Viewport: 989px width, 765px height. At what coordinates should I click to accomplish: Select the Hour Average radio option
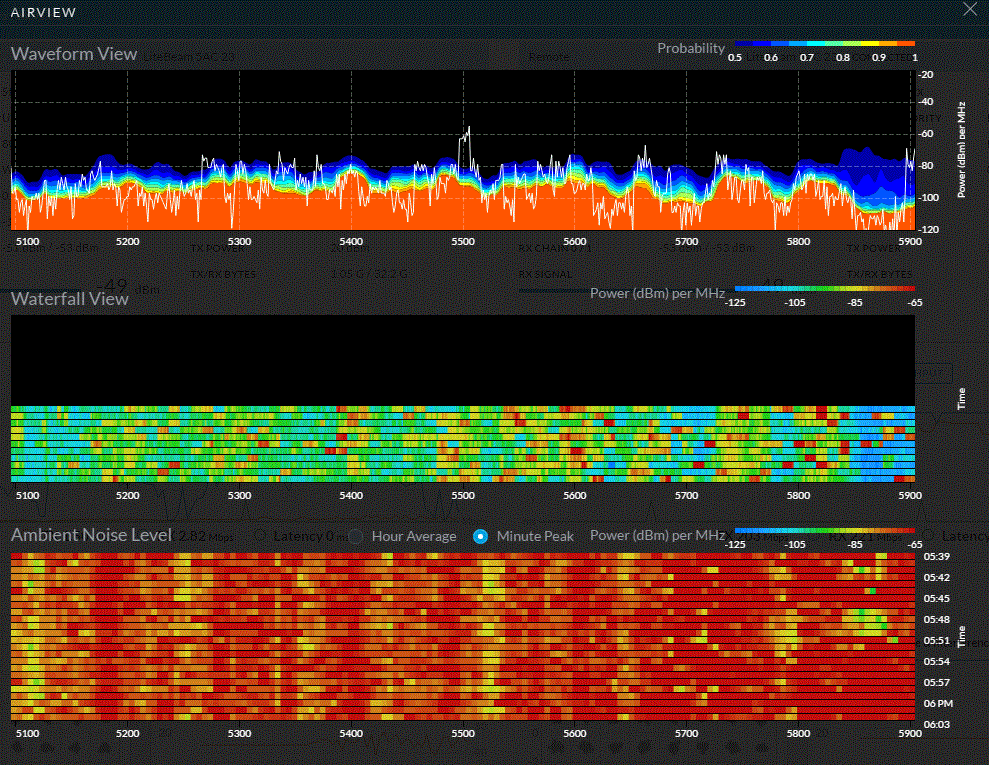pos(355,536)
